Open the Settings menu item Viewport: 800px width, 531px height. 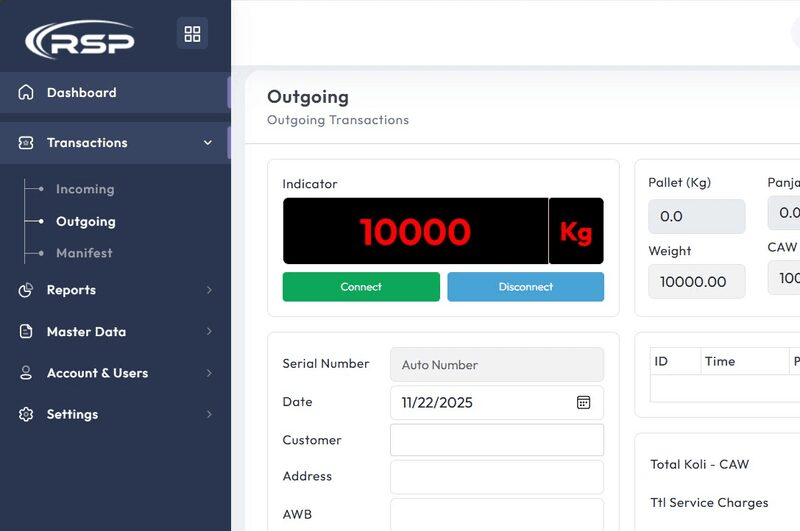115,414
